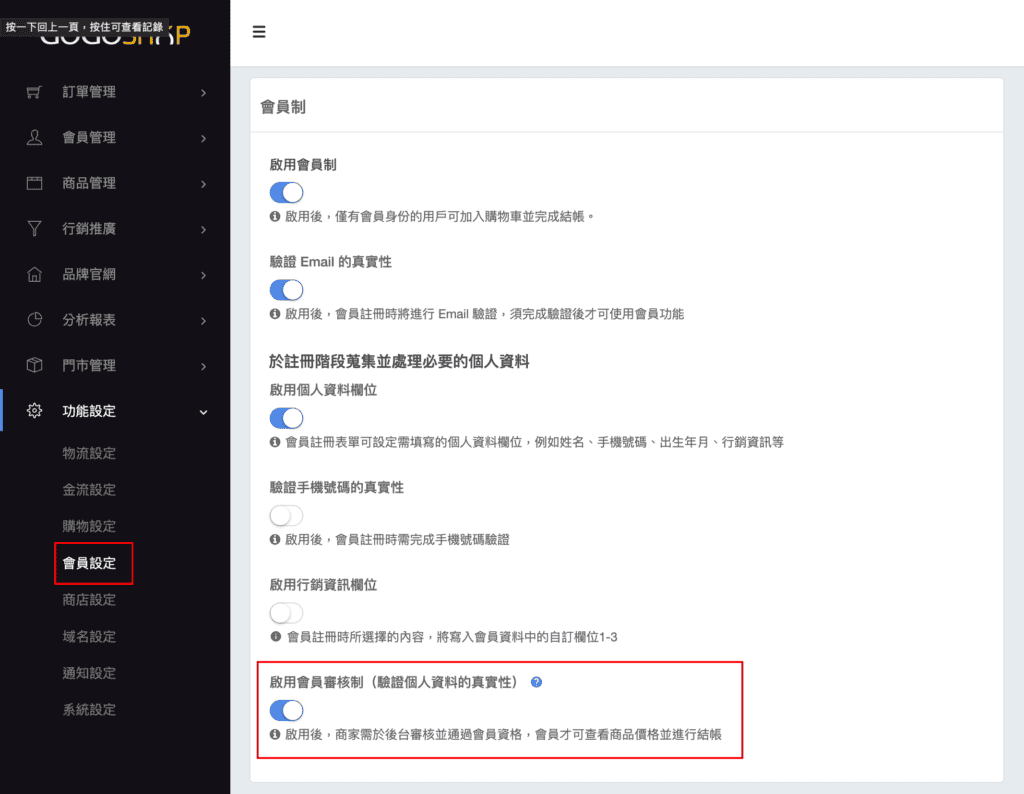
Task: Click the gear icon for 功能設定
Action: coord(35,411)
